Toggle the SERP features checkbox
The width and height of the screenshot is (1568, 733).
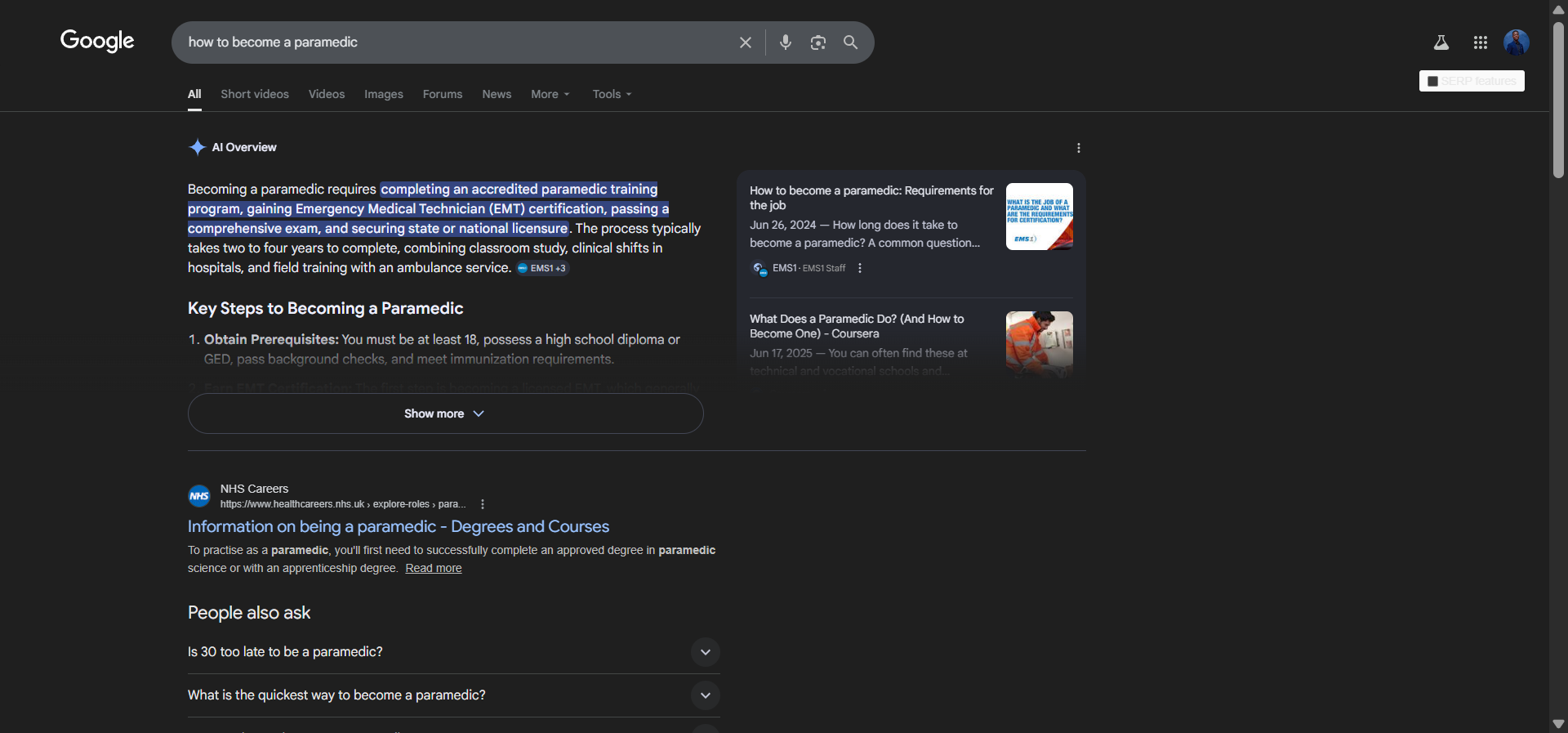pyautogui.click(x=1432, y=81)
